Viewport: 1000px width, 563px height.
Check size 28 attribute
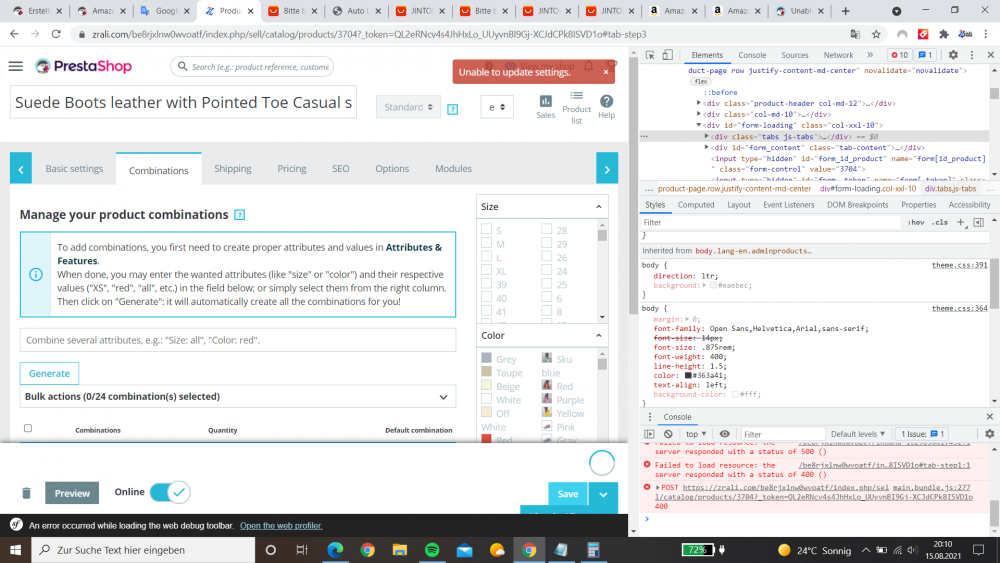tap(547, 229)
